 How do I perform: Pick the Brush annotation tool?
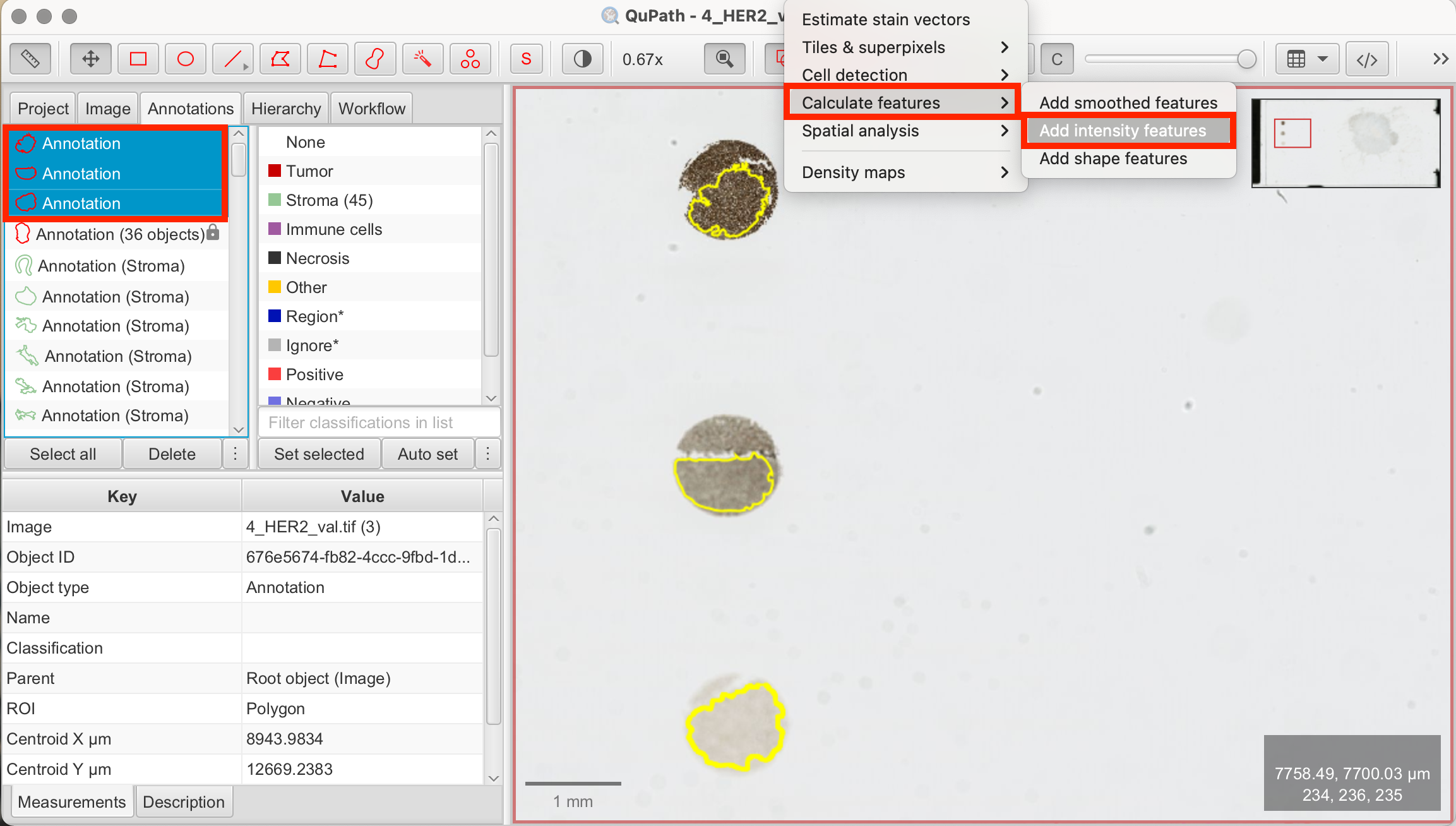[x=375, y=59]
